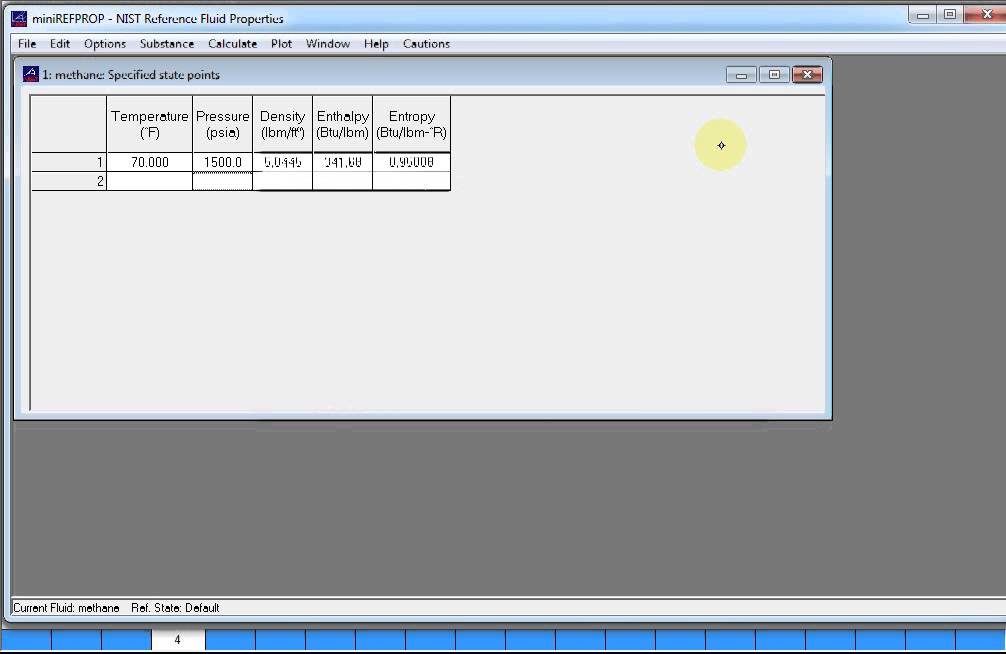Click the temperature cell showing 70.000
The width and height of the screenshot is (1006, 654).
coord(149,162)
